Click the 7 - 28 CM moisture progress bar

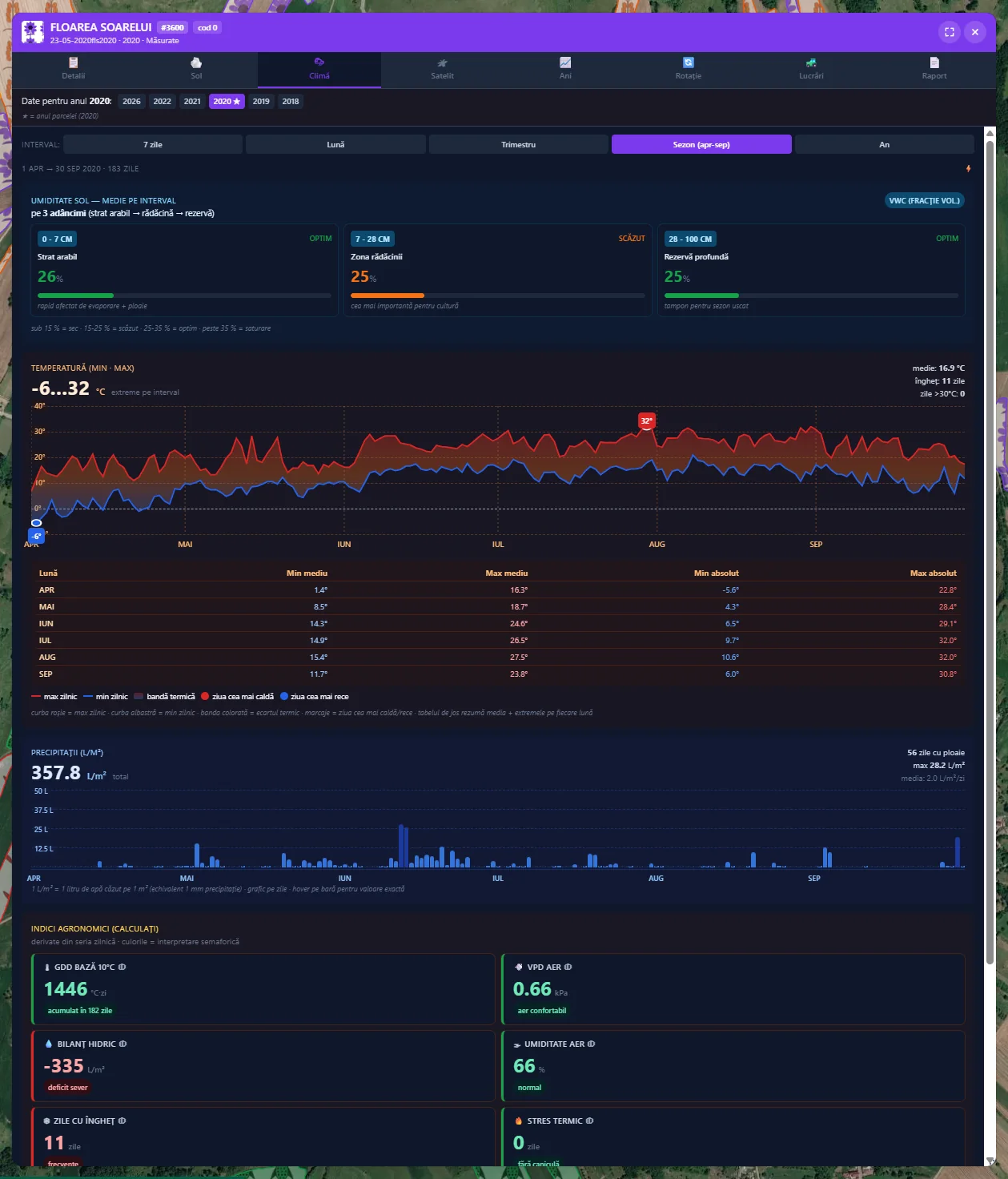498,296
